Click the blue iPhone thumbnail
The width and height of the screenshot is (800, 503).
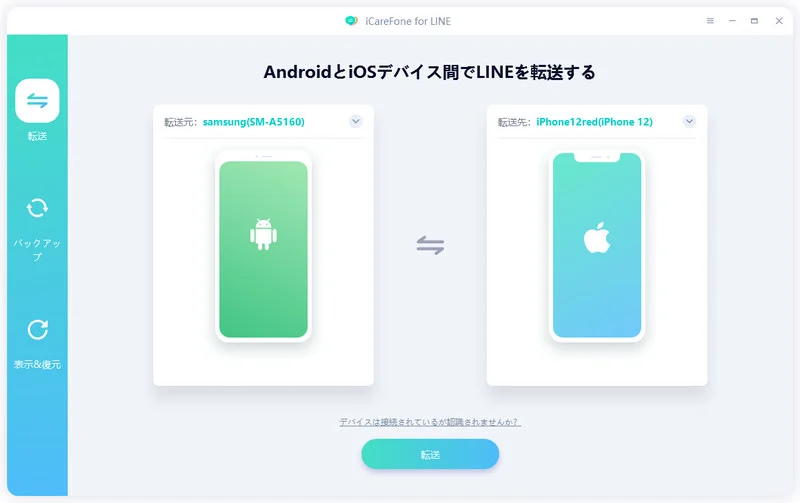[597, 246]
